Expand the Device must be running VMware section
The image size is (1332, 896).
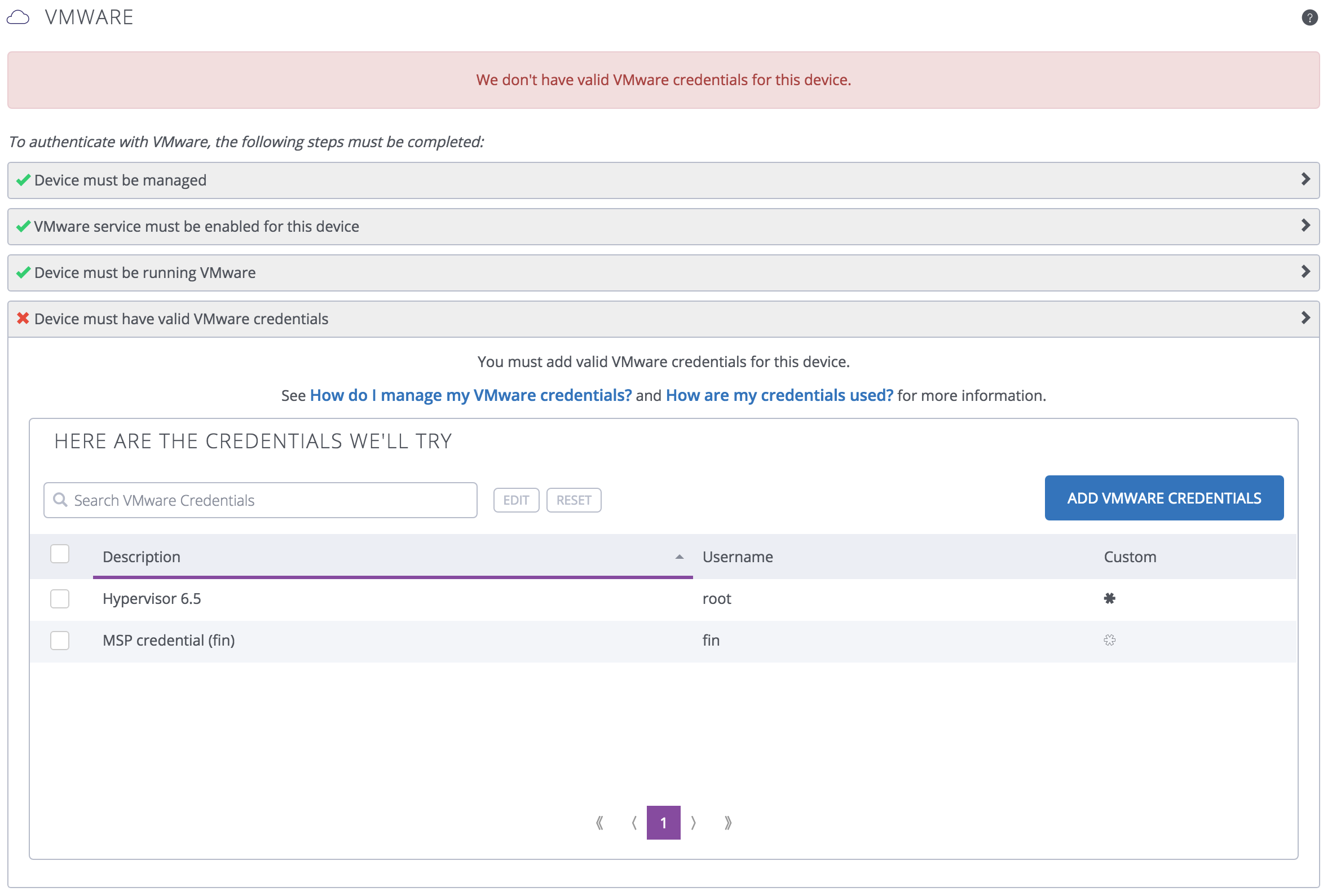coord(1305,272)
